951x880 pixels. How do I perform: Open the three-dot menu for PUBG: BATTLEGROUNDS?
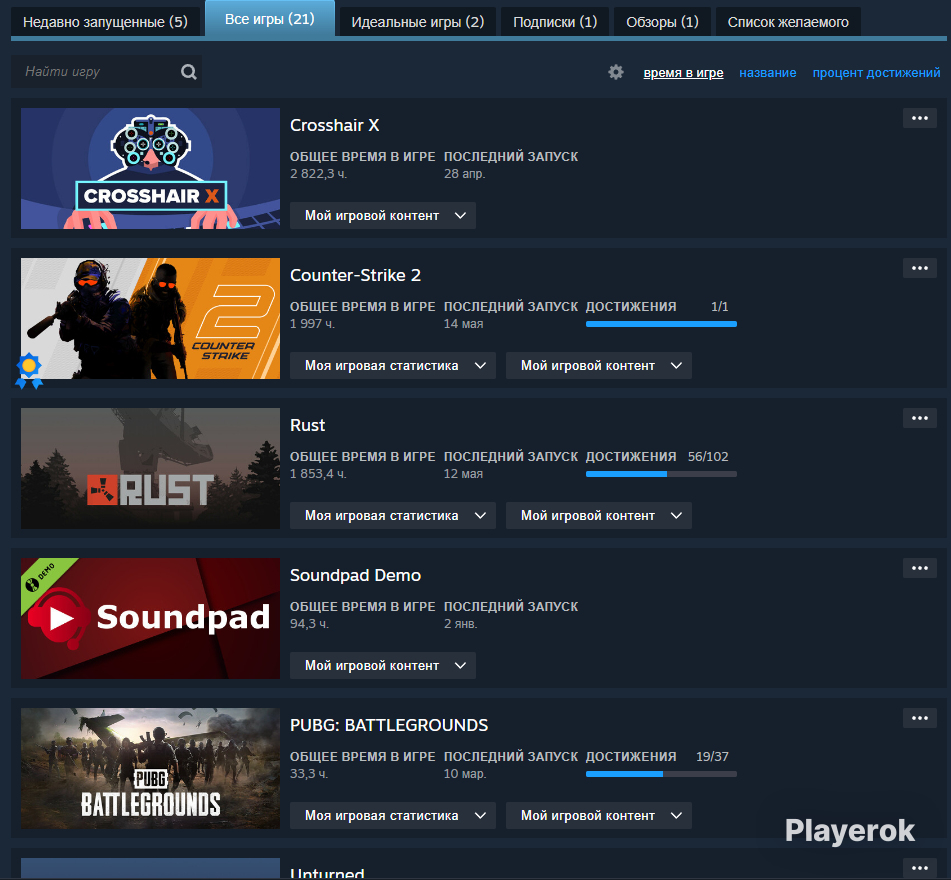tap(919, 718)
